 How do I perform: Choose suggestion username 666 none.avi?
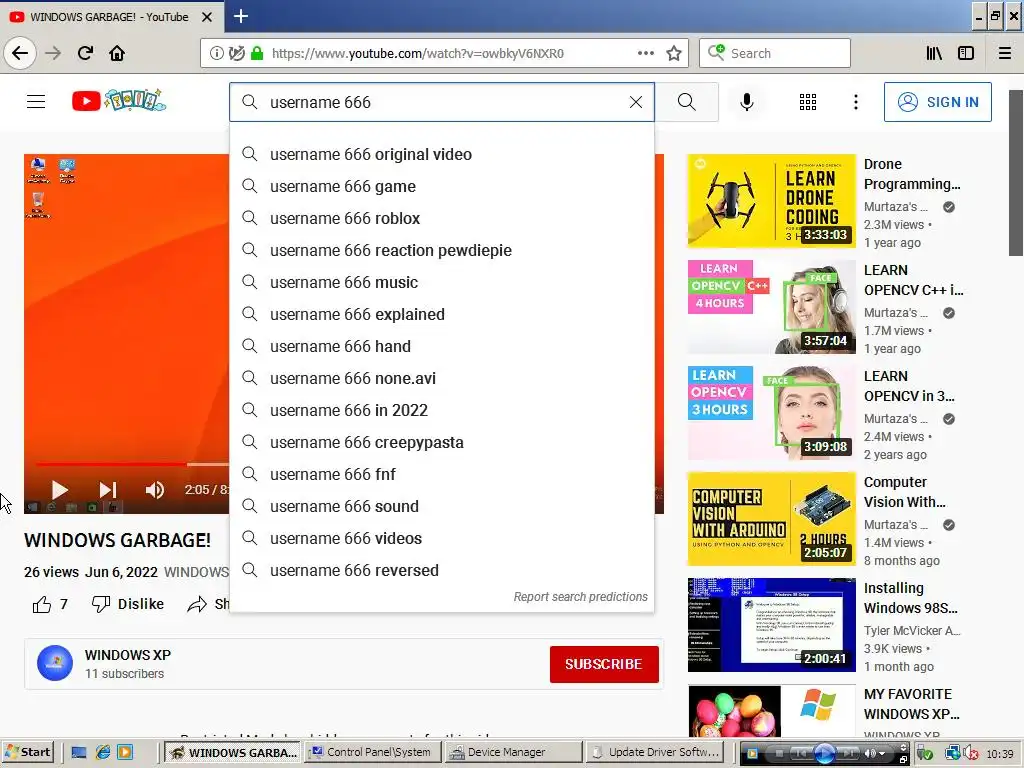(x=441, y=378)
